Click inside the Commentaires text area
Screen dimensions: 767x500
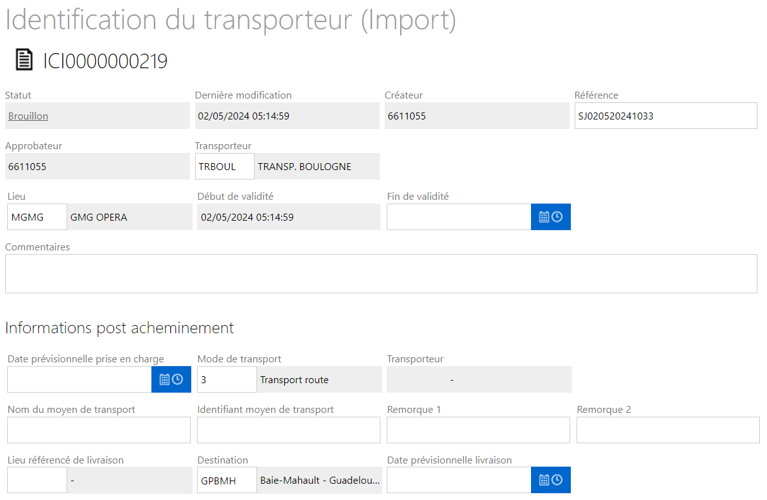point(381,273)
